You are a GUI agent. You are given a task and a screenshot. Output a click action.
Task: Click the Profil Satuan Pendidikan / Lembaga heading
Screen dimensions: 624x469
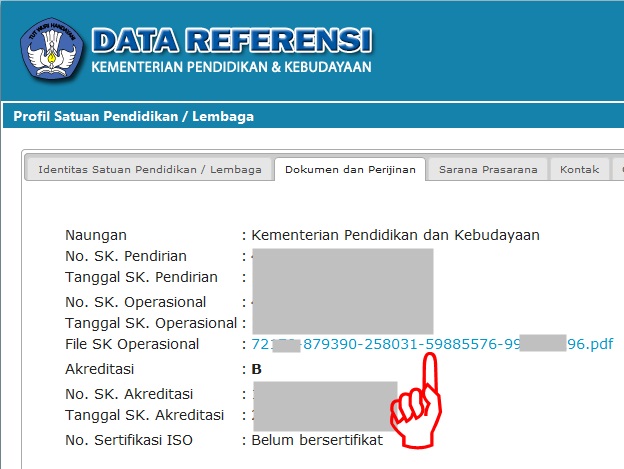pyautogui.click(x=134, y=116)
